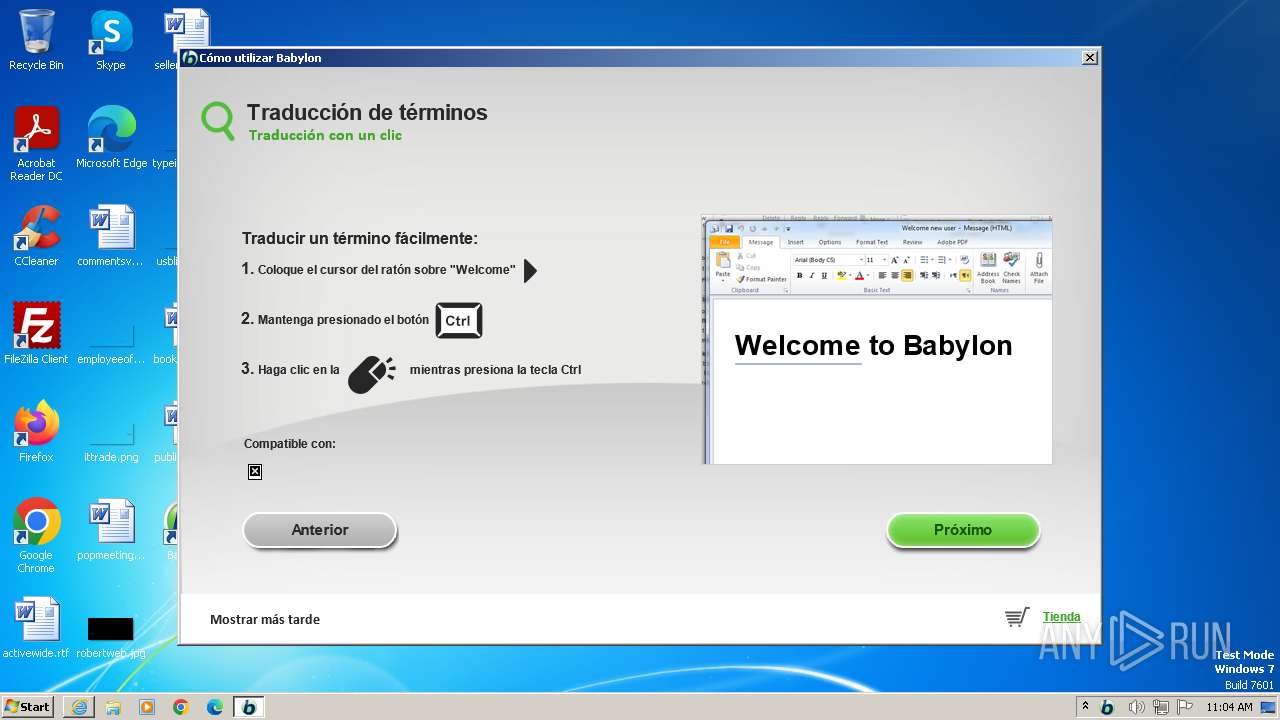Open the Recycle Bin desktop icon
The height and width of the screenshot is (720, 1280).
tap(36, 40)
